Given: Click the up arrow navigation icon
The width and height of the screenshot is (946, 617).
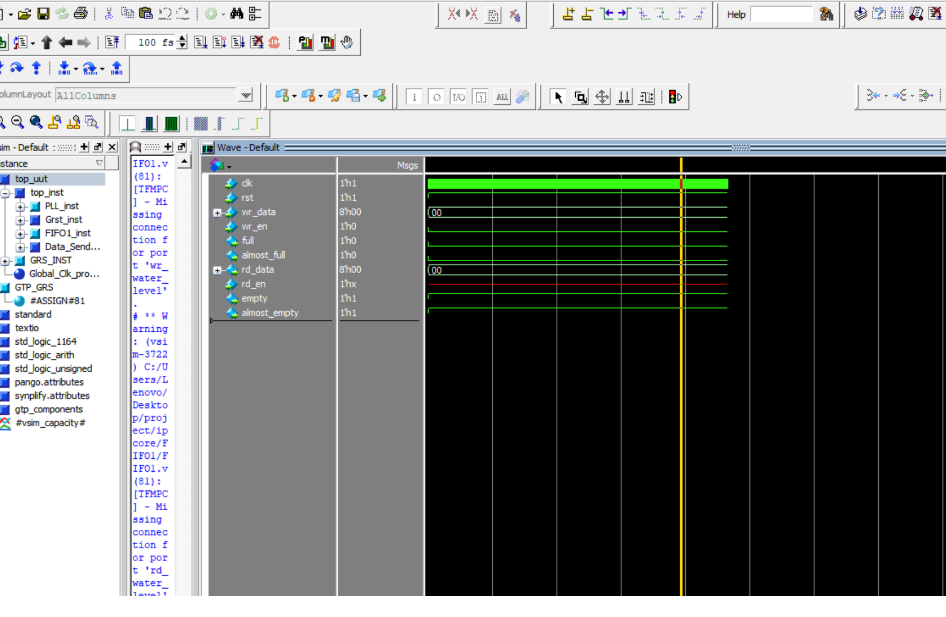Looking at the screenshot, I should click(x=46, y=42).
